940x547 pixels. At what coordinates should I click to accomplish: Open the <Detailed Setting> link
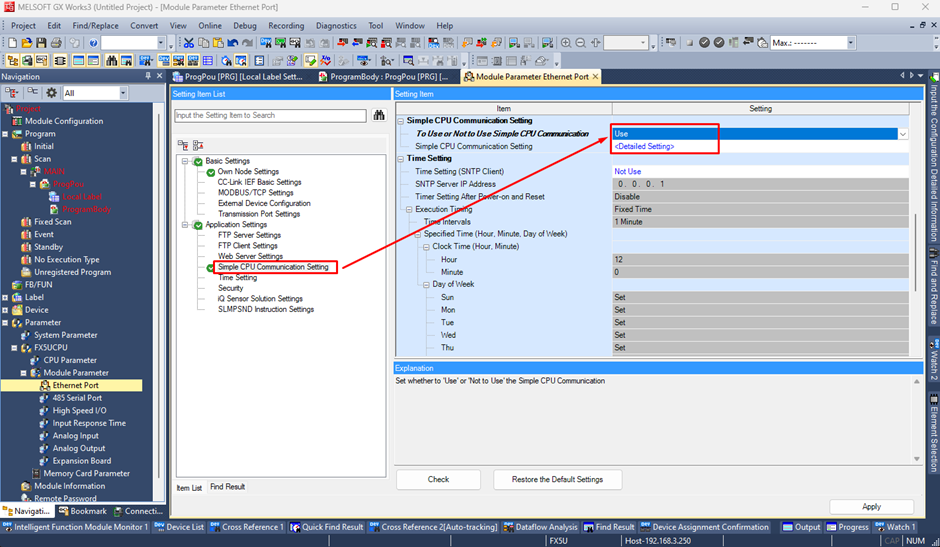coord(644,146)
